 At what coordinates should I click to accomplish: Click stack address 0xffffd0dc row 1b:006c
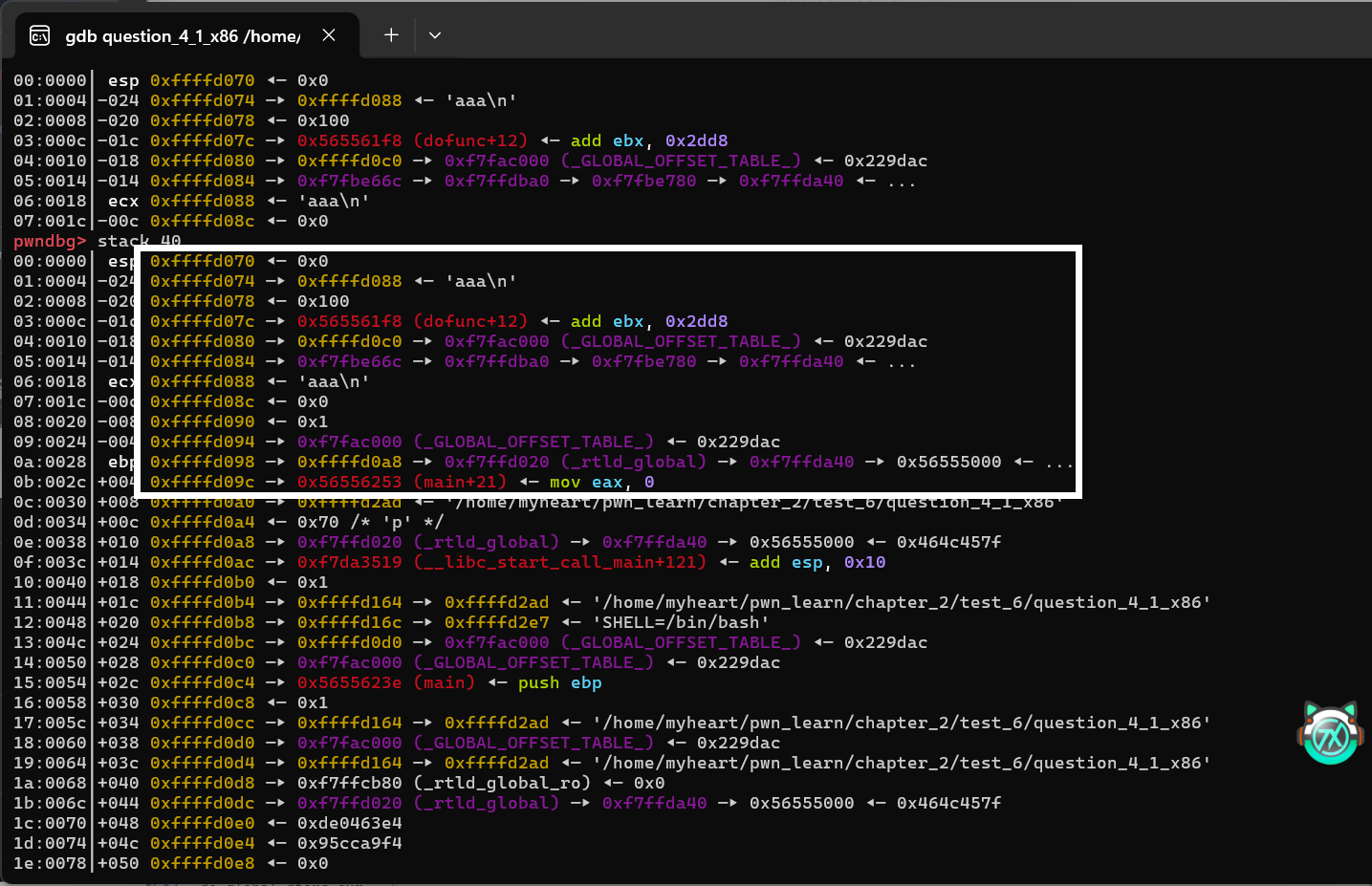click(x=203, y=803)
